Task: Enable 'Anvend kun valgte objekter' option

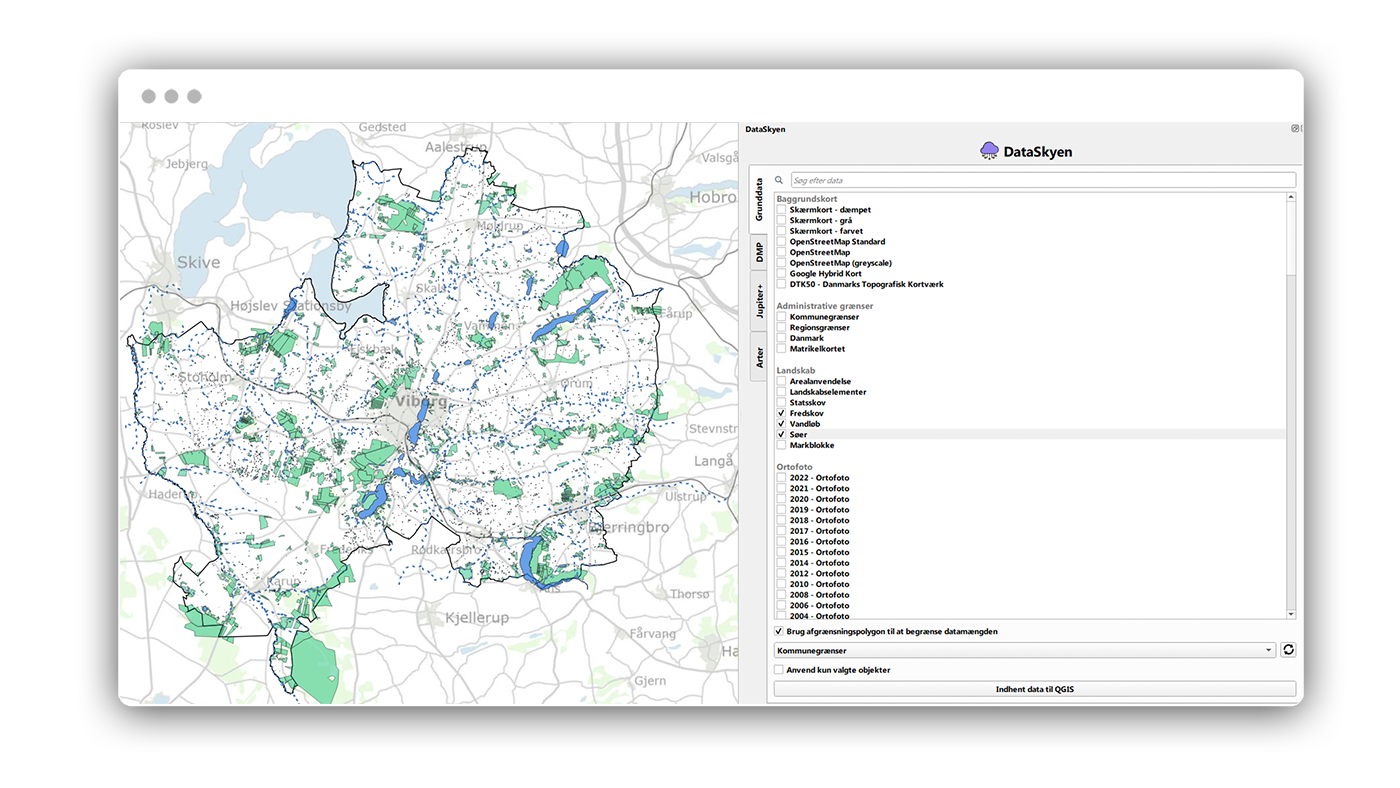Action: [x=779, y=670]
